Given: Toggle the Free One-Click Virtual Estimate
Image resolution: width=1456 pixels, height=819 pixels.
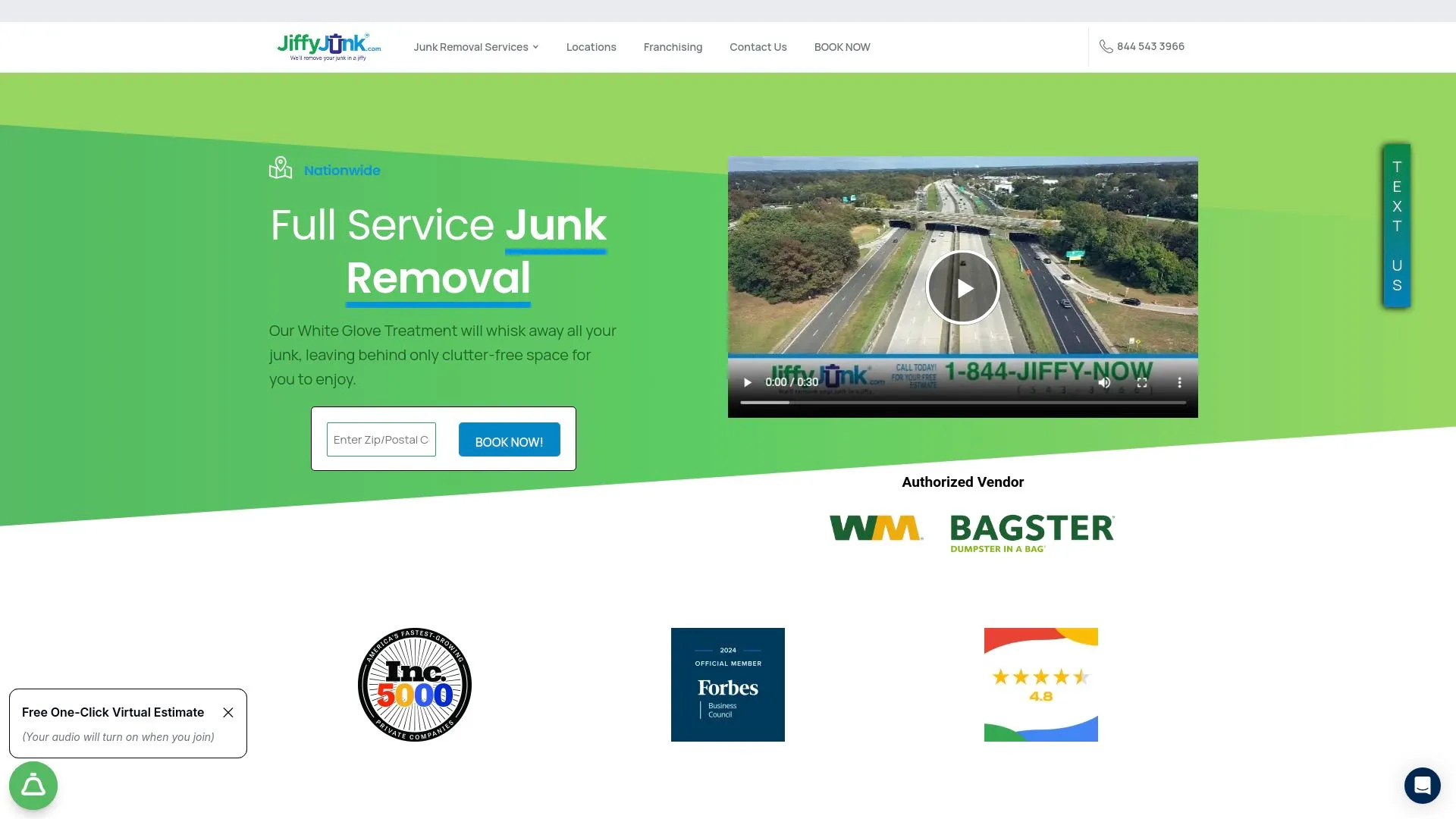Looking at the screenshot, I should (229, 712).
